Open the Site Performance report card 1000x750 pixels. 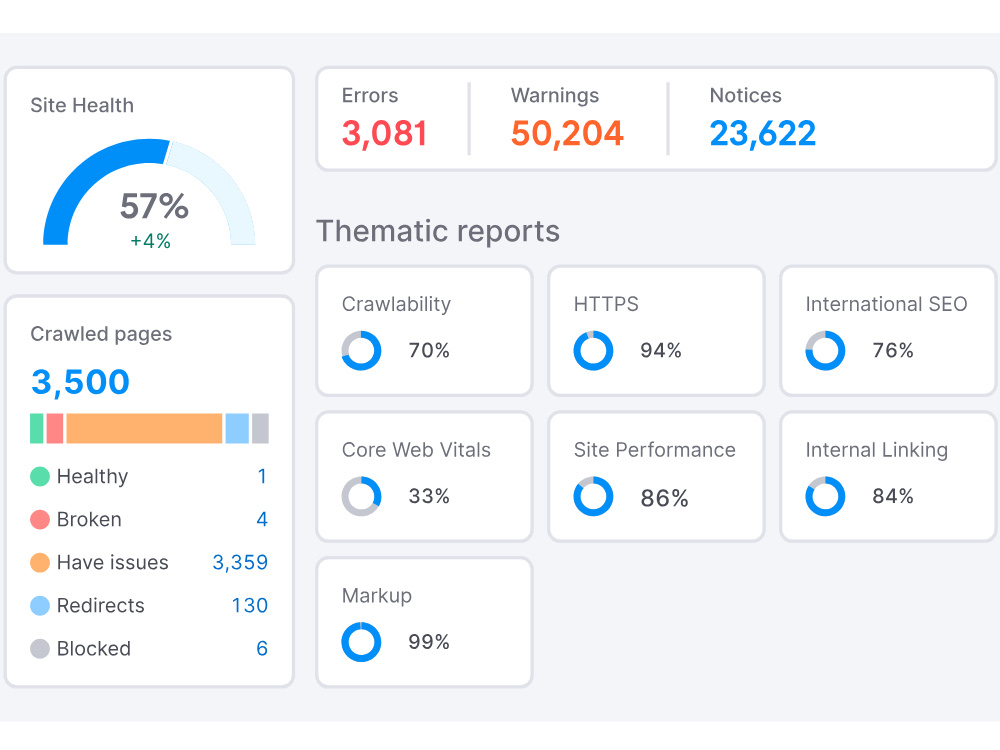[x=656, y=476]
